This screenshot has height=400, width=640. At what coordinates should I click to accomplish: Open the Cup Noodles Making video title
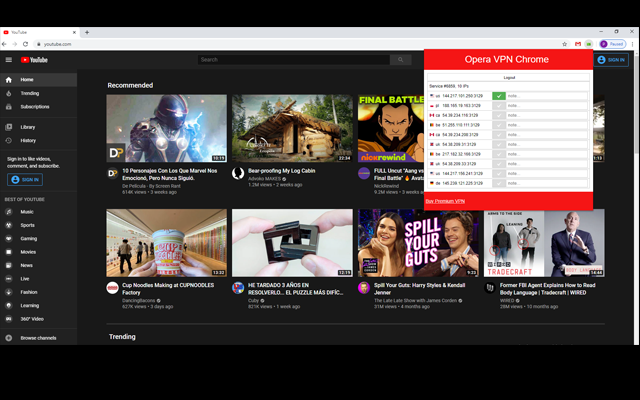tap(168, 289)
